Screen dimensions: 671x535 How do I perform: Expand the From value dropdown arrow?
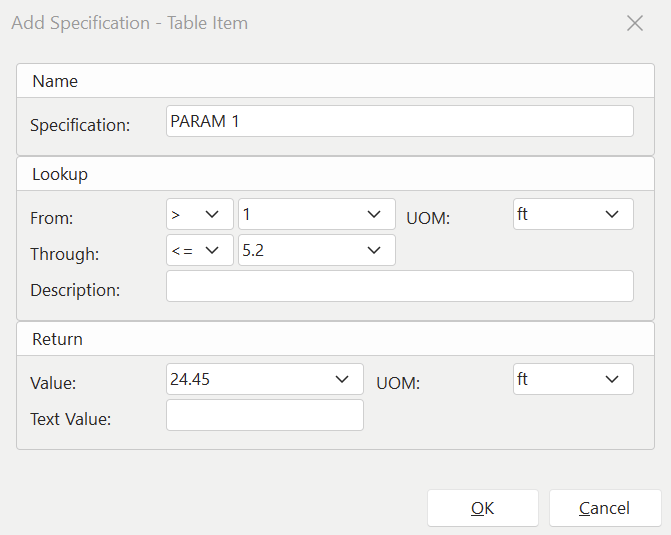click(x=374, y=214)
